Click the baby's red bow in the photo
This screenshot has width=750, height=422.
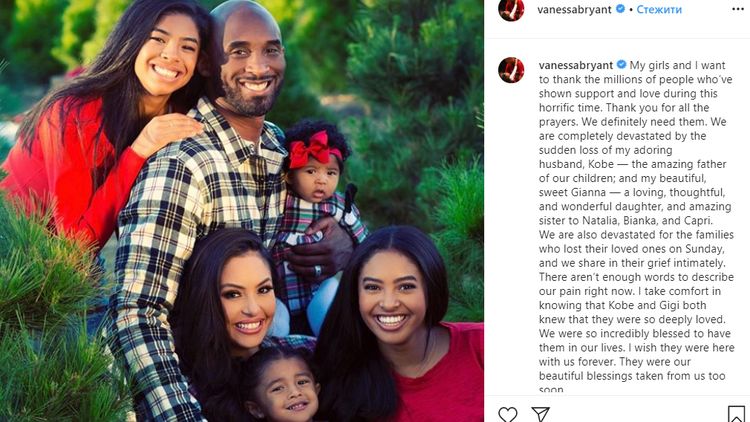(314, 149)
